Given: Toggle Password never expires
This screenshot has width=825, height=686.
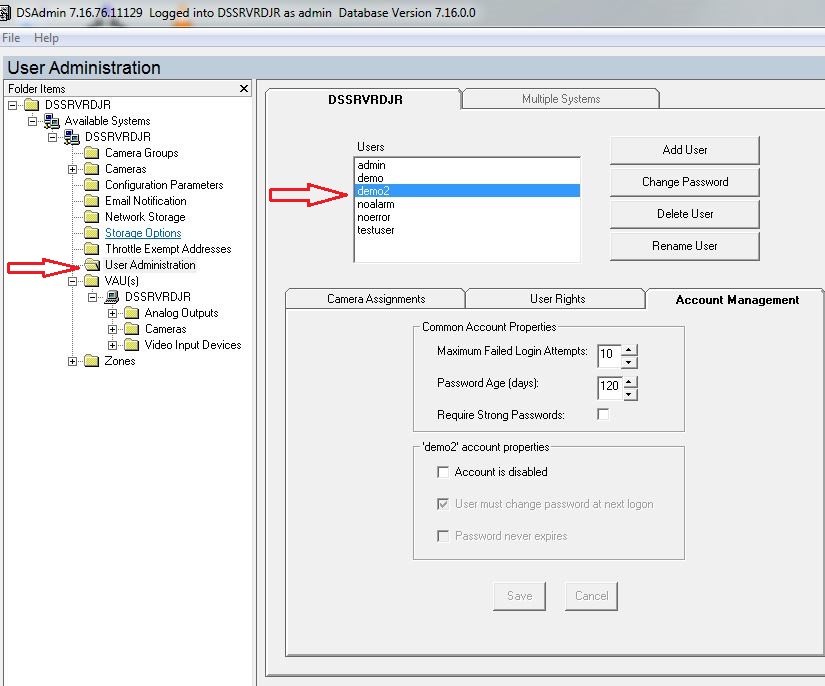Looking at the screenshot, I should coord(443,535).
